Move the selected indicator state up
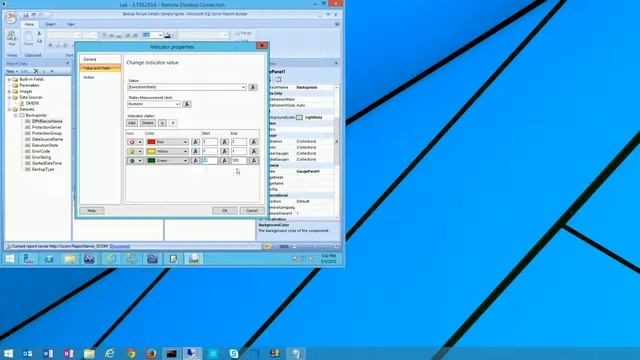 click(x=162, y=123)
